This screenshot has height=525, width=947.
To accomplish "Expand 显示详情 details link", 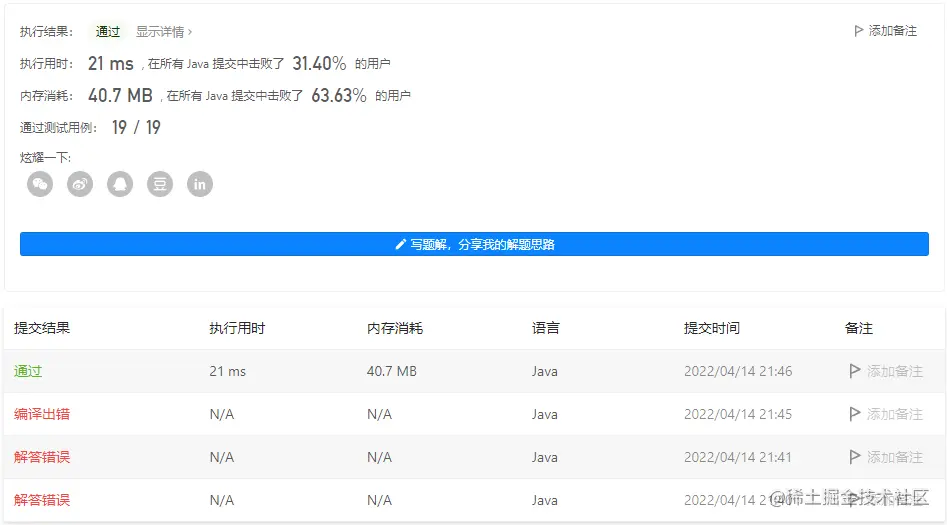I will [164, 31].
